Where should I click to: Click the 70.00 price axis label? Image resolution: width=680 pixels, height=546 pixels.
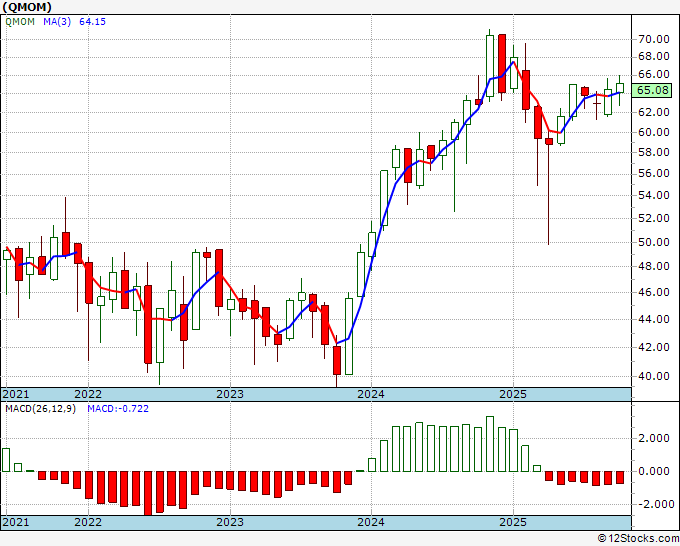coord(654,39)
